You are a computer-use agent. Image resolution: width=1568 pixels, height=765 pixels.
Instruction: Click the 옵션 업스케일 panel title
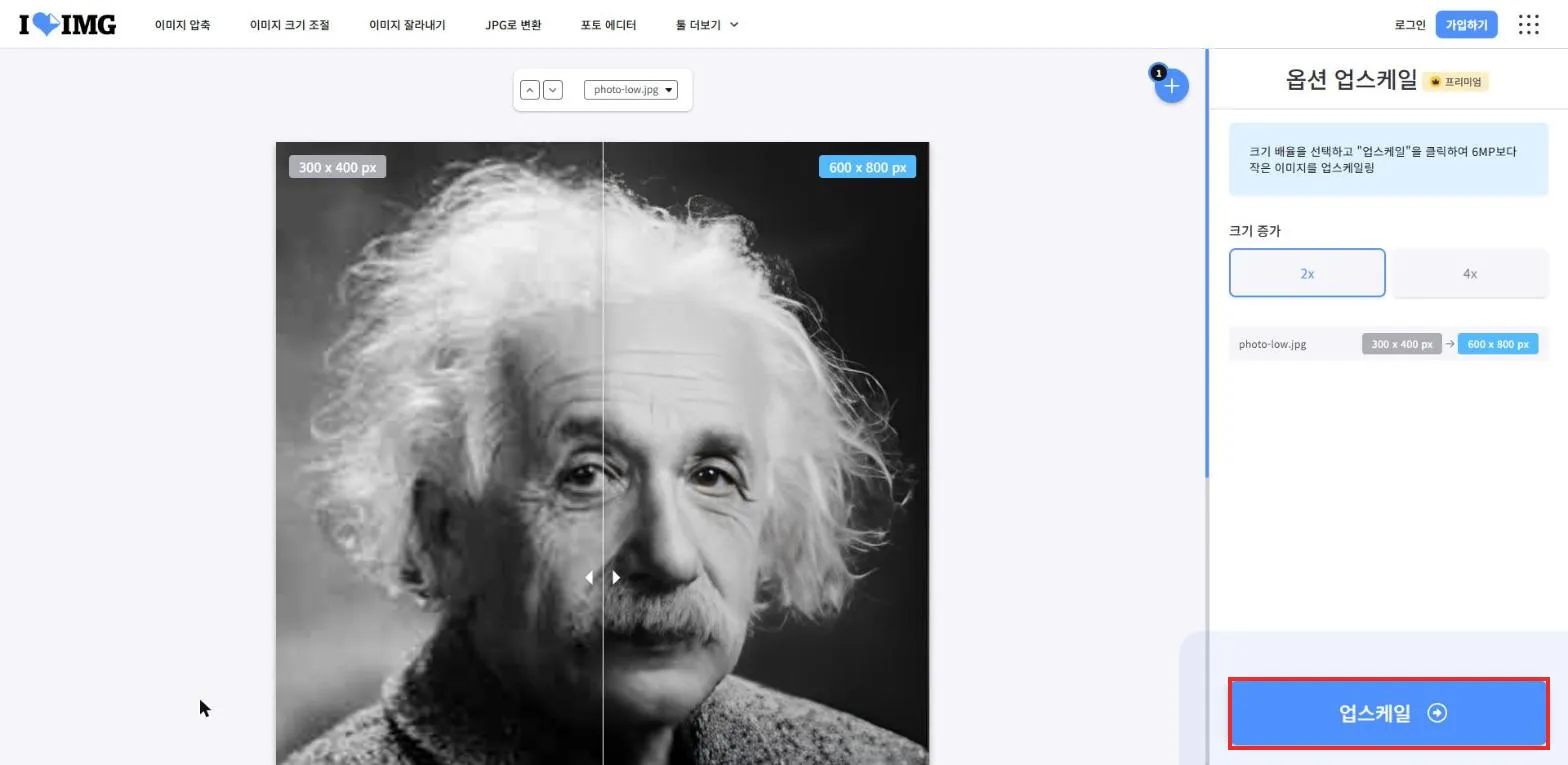pos(1351,81)
